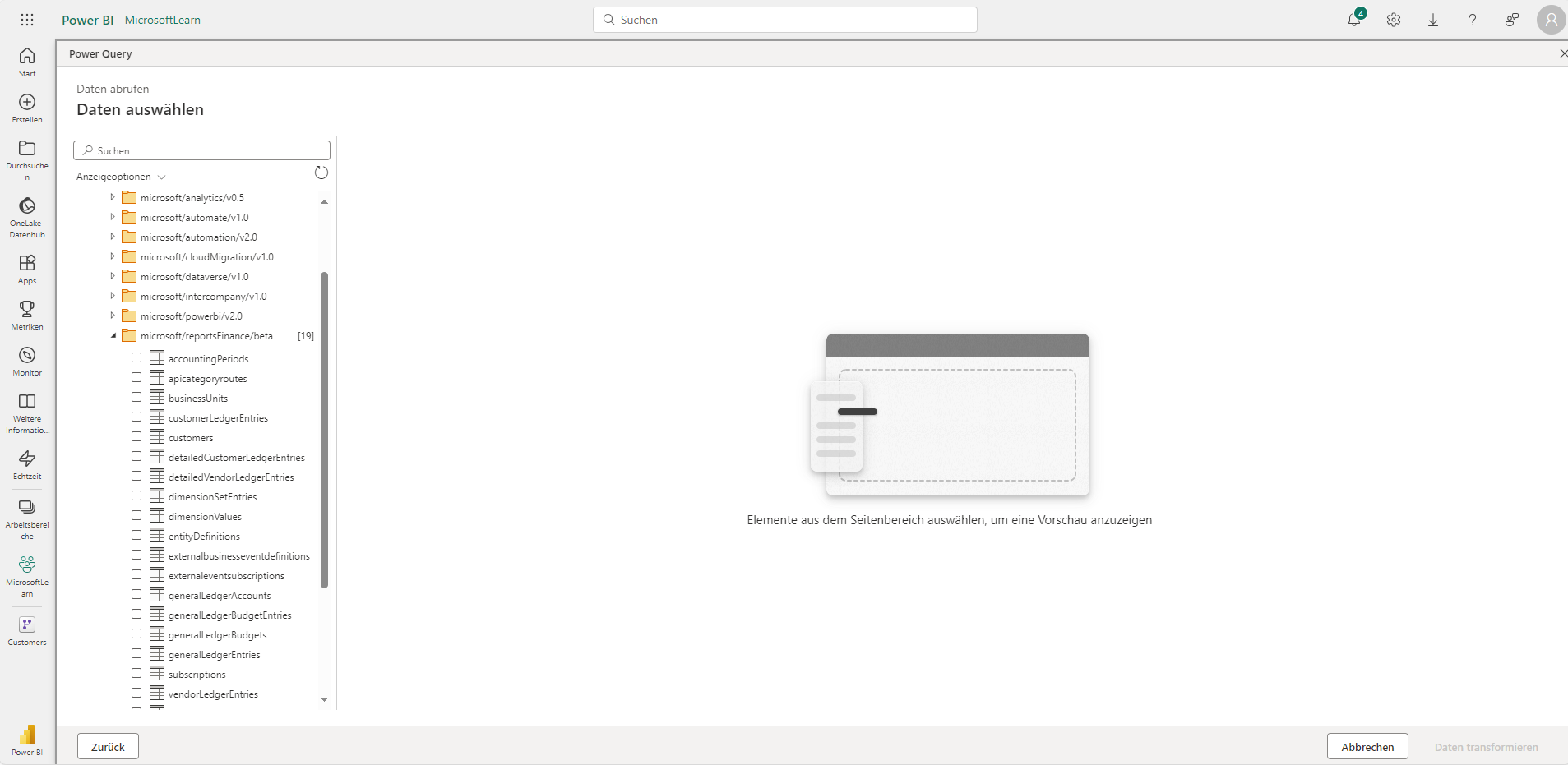This screenshot has height=765, width=1568.
Task: Check the businessUnits checkbox
Action: coord(136,397)
